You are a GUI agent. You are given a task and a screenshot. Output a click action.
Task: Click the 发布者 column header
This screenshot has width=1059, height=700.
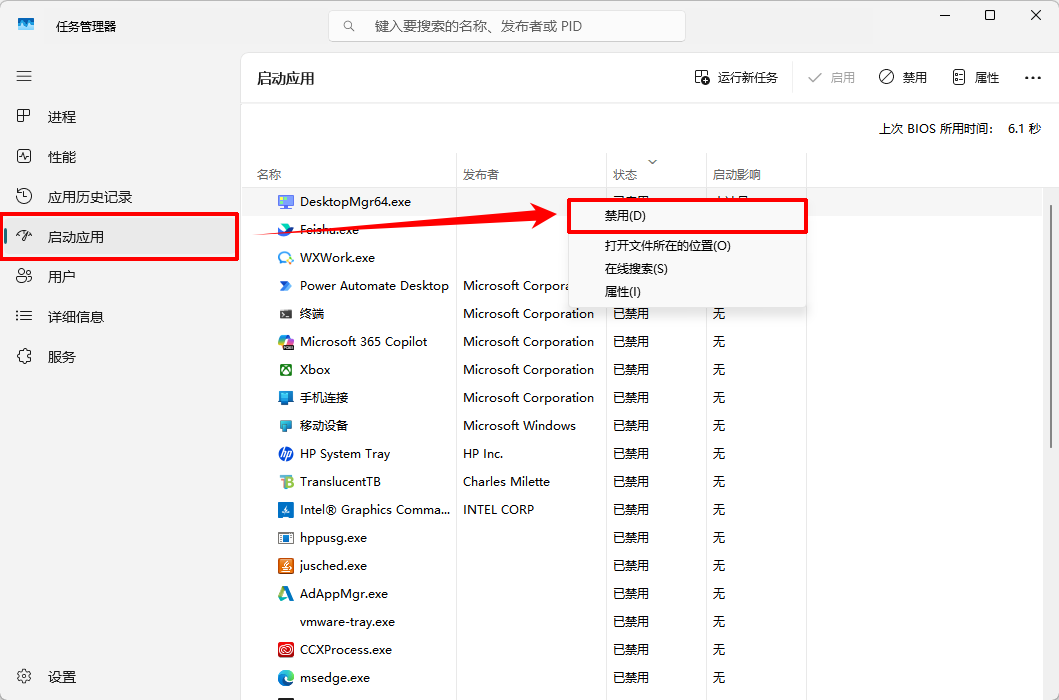click(481, 175)
